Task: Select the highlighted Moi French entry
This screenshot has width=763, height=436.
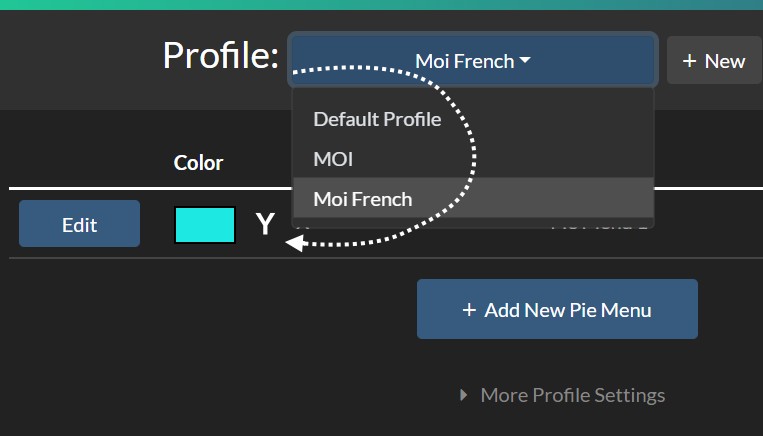Action: coord(473,199)
